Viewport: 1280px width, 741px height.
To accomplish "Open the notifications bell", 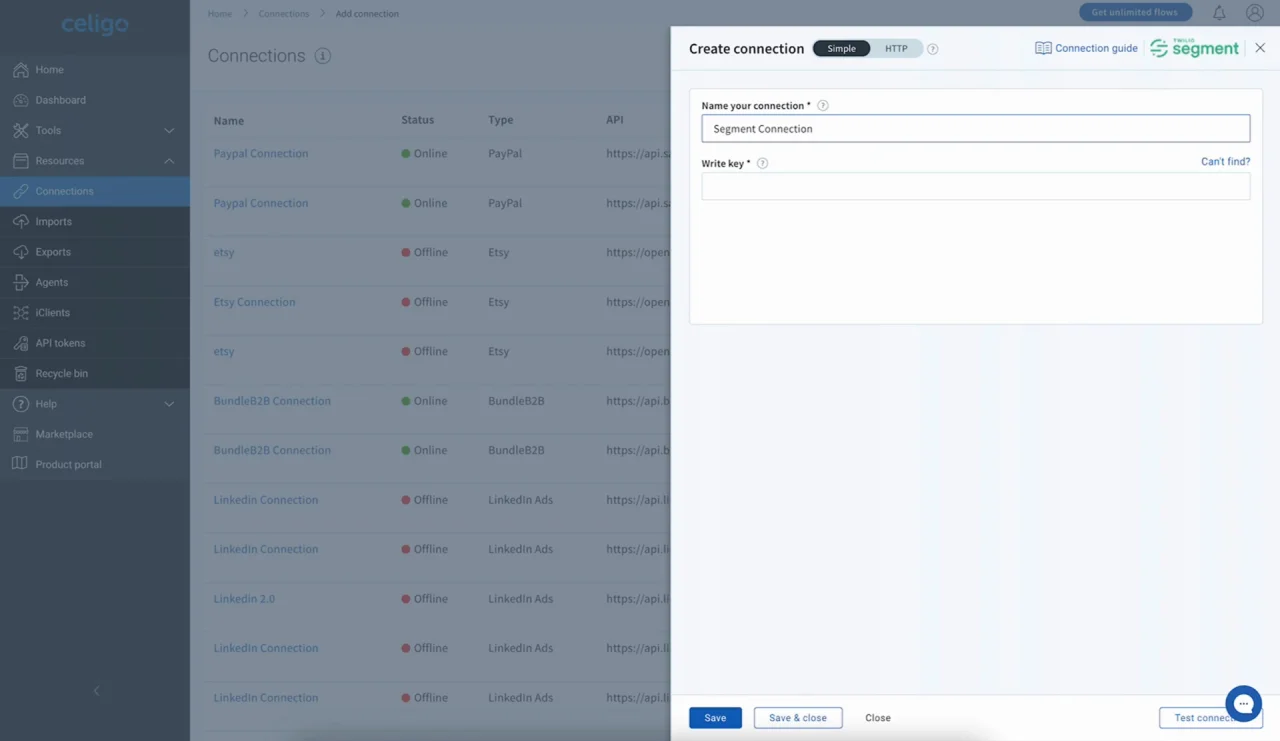I will (x=1219, y=13).
